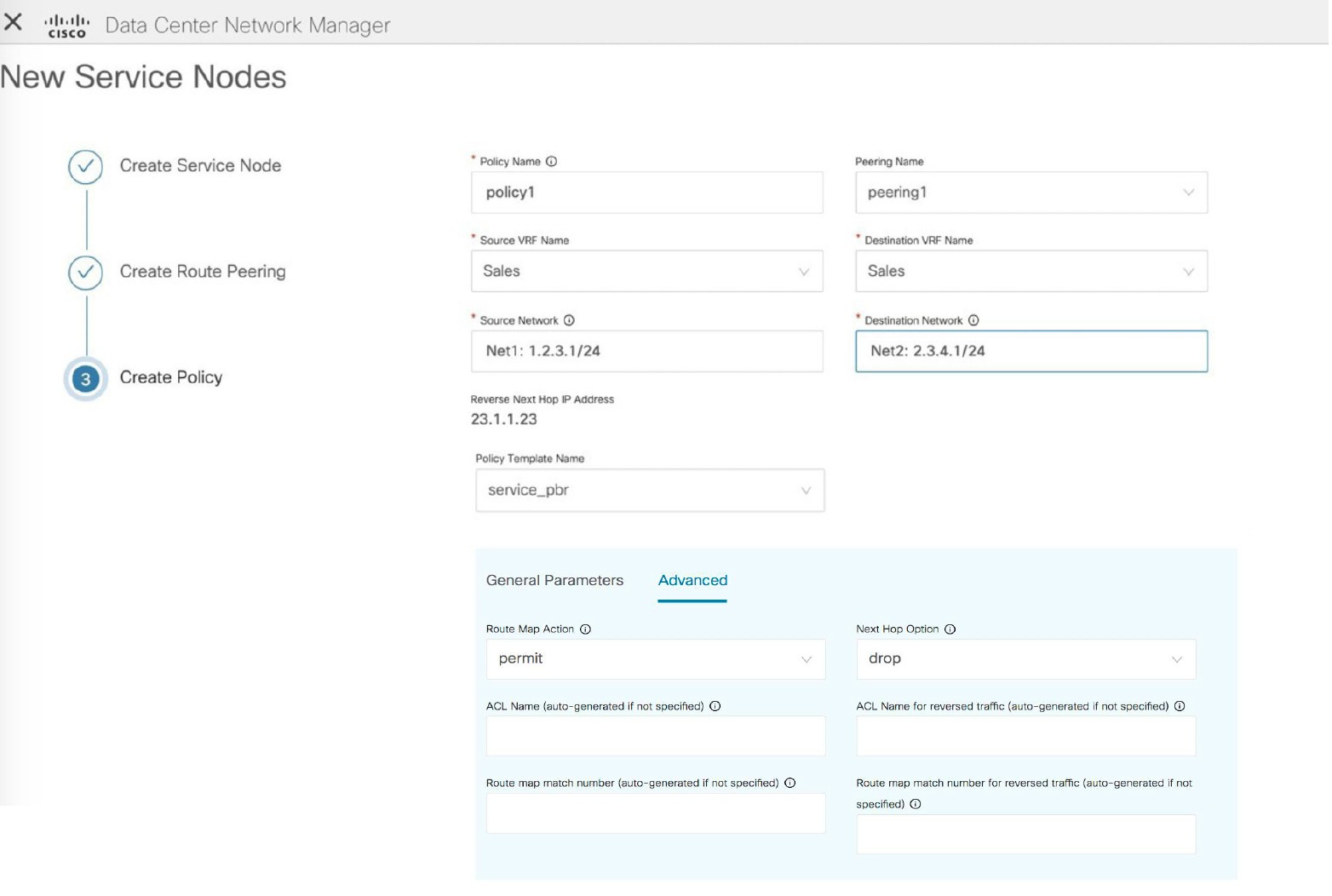1332x896 pixels.
Task: Open the Destination VRF Name dropdown
Action: tap(1031, 272)
